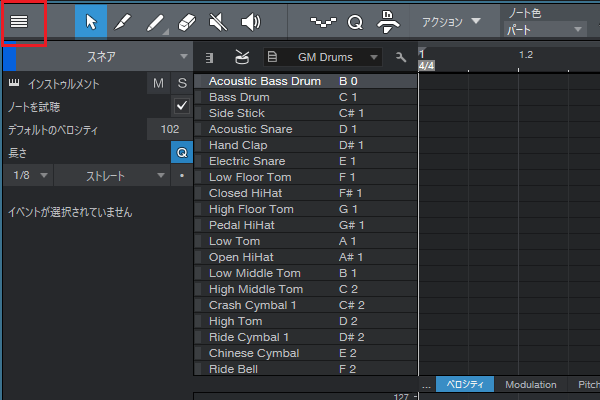Select the Eraser tool
Image resolution: width=600 pixels, height=400 pixels.
pyautogui.click(x=187, y=21)
